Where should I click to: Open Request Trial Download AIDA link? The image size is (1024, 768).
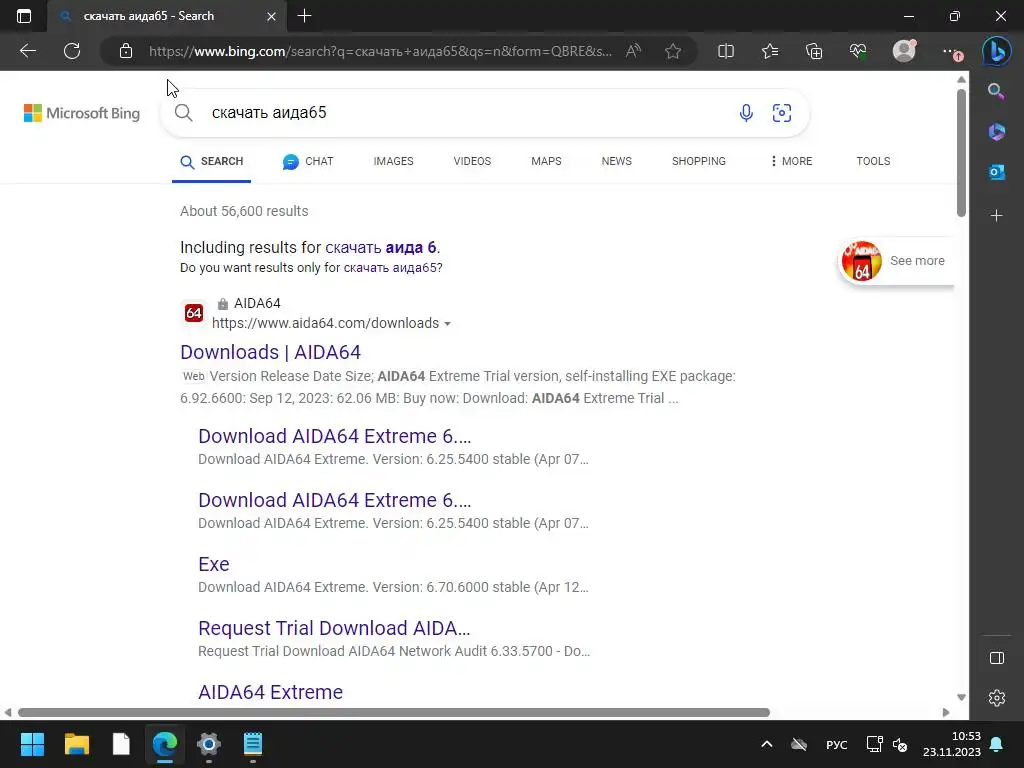click(x=334, y=628)
